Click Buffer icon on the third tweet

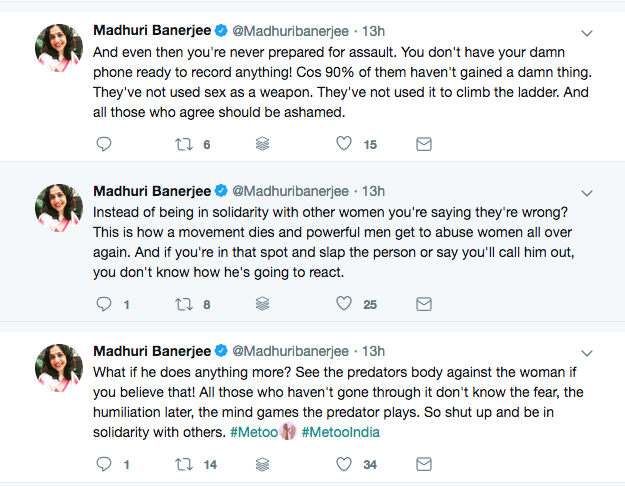(x=262, y=464)
